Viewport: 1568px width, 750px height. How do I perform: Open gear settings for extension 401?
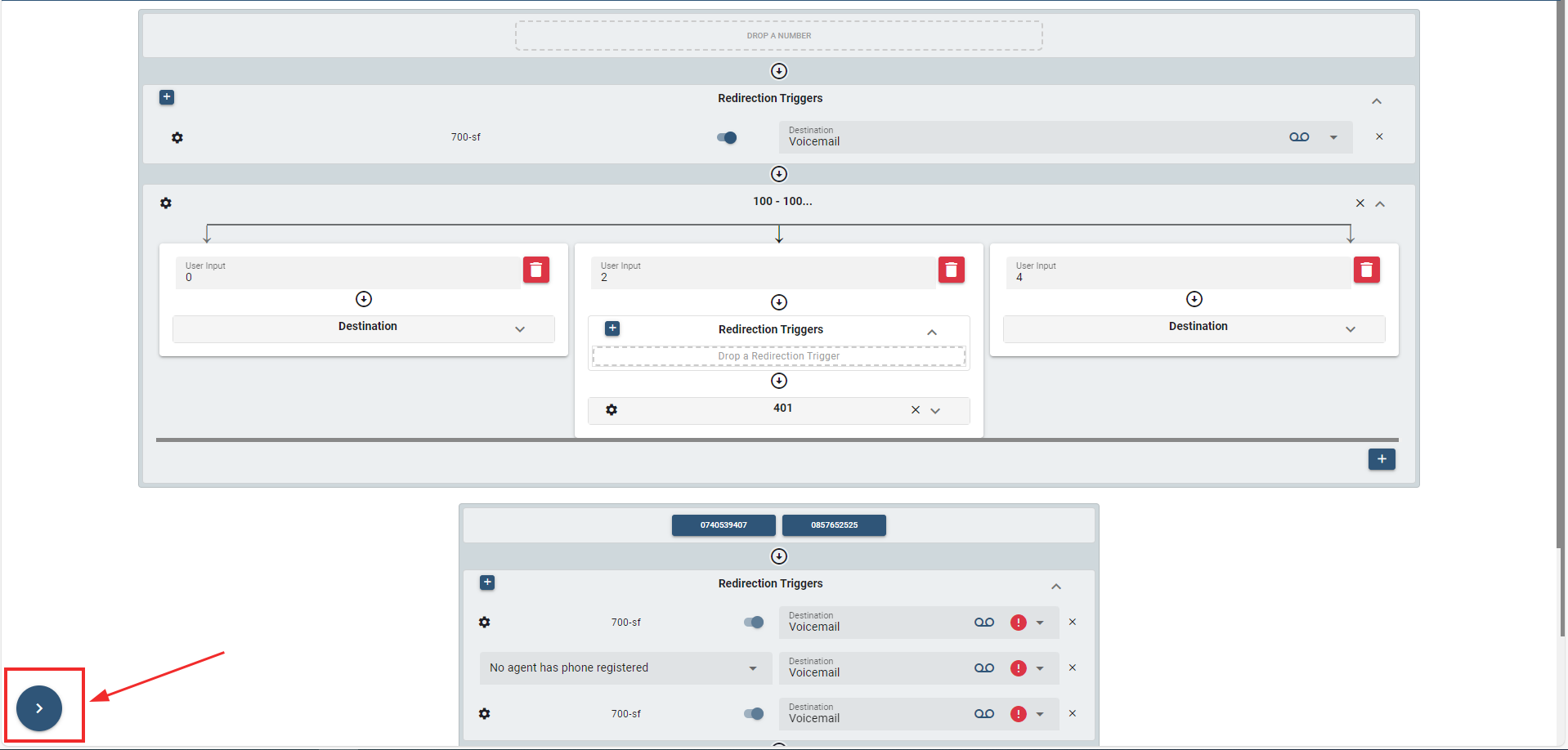[x=612, y=410]
